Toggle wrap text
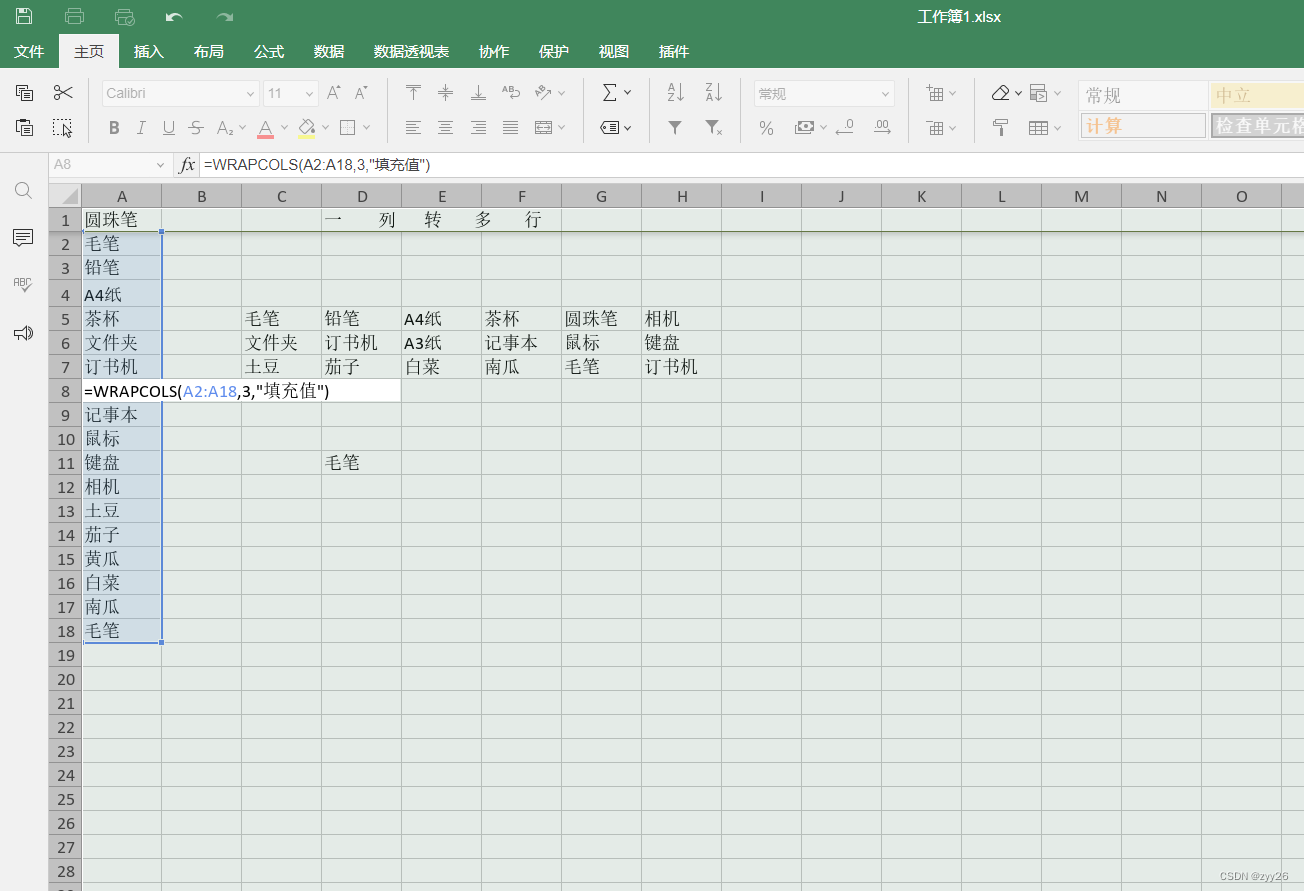Viewport: 1304px width, 891px height. coord(510,93)
